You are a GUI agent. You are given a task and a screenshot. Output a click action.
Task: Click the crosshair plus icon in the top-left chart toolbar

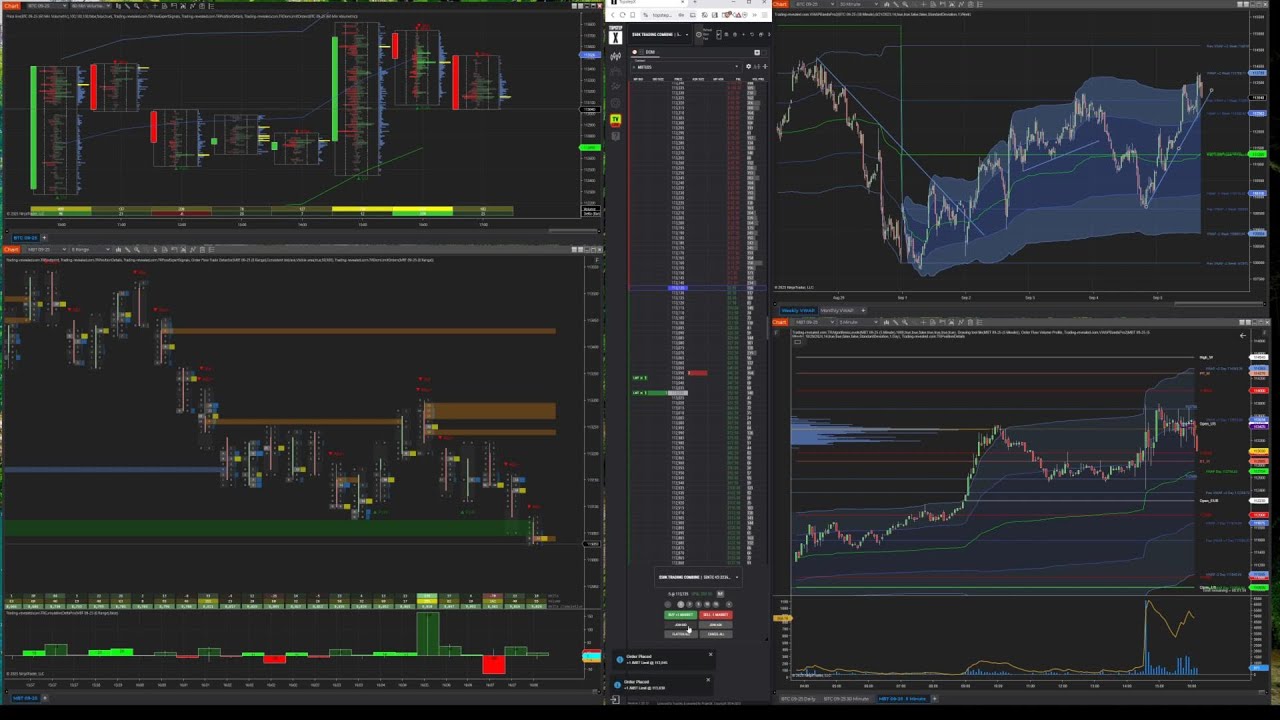pos(155,6)
